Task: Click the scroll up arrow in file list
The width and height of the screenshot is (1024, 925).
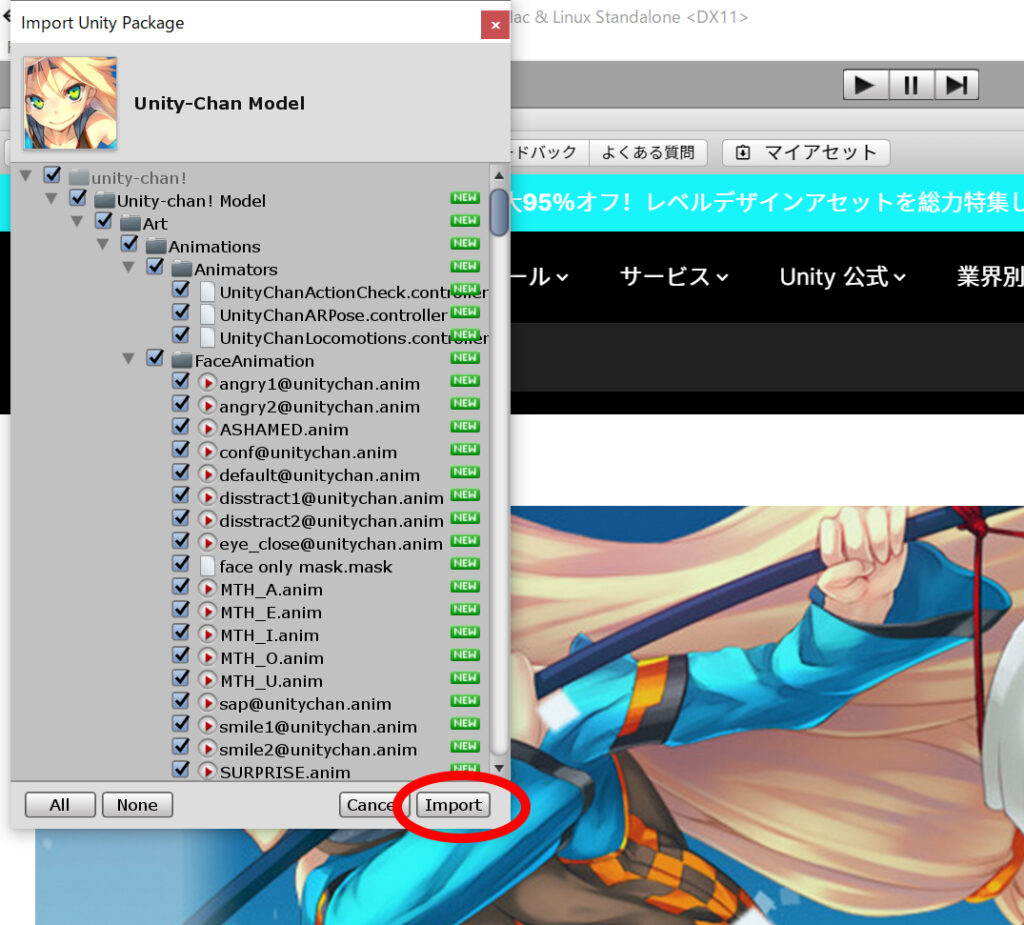Action: (499, 175)
